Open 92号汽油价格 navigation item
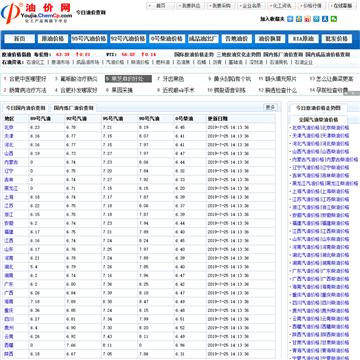 pos(128,39)
